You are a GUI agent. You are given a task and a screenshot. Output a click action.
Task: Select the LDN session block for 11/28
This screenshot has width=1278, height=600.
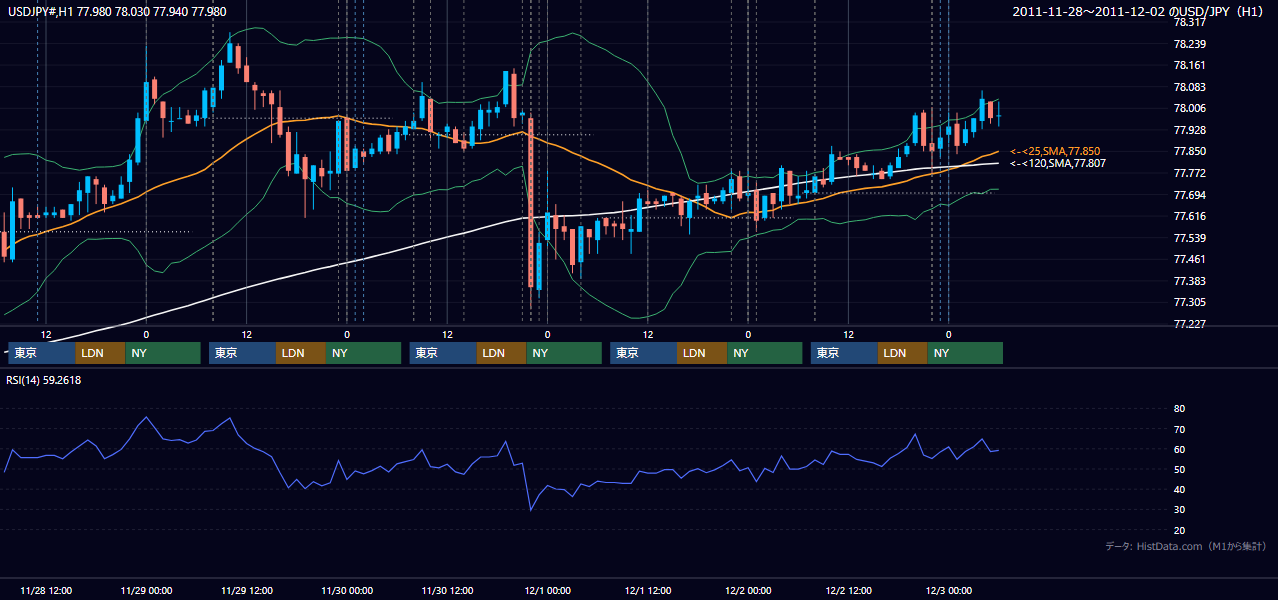[x=101, y=353]
